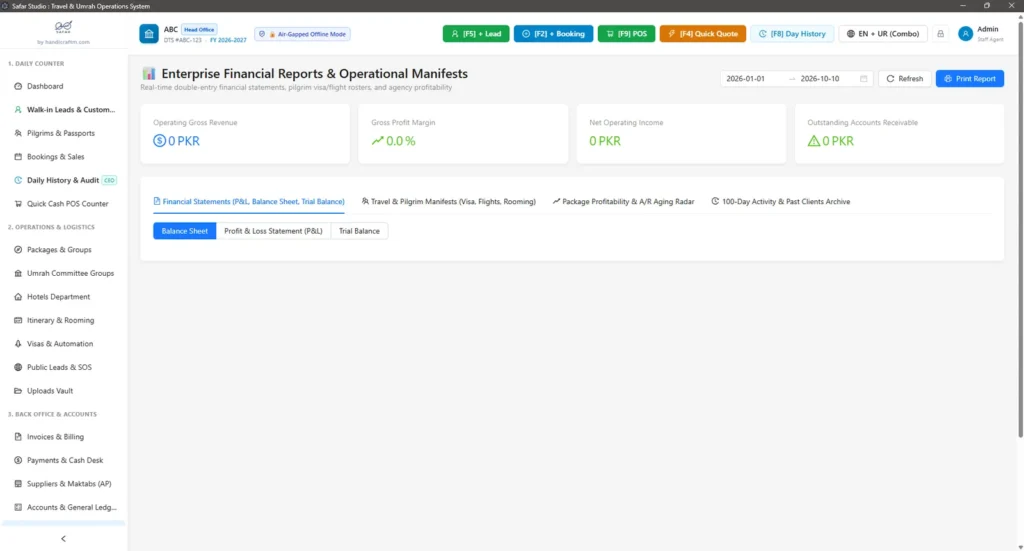Screen dimensions: 1024x551
Task: Open the EN + UR (Combo) language dropdown
Action: coord(883,34)
